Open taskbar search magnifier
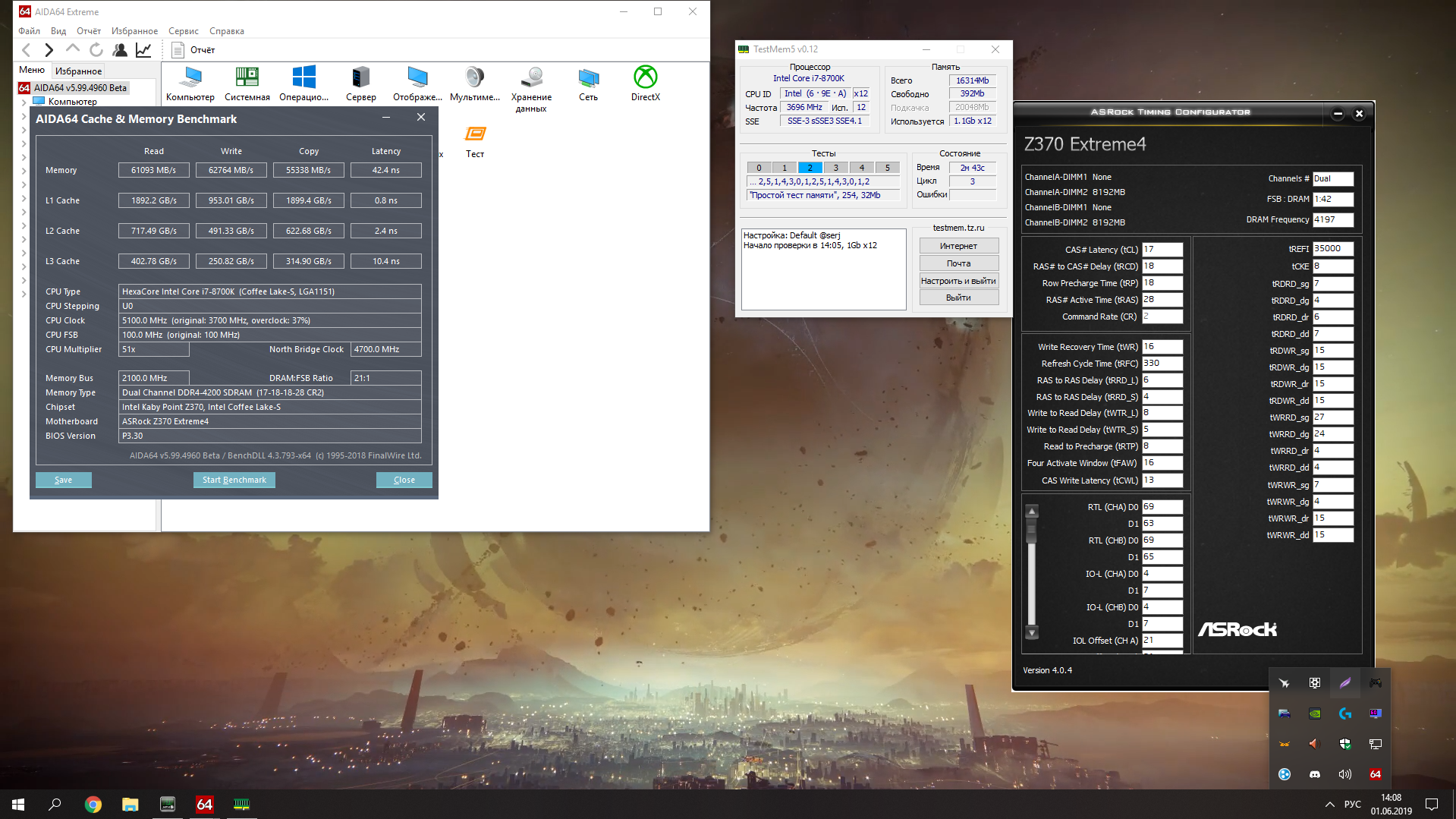Image resolution: width=1456 pixels, height=819 pixels. pos(55,805)
